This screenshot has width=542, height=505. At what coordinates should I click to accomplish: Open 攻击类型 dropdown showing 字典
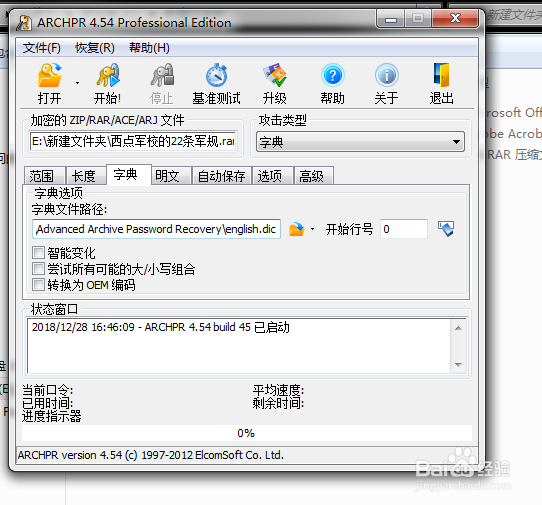pos(360,141)
